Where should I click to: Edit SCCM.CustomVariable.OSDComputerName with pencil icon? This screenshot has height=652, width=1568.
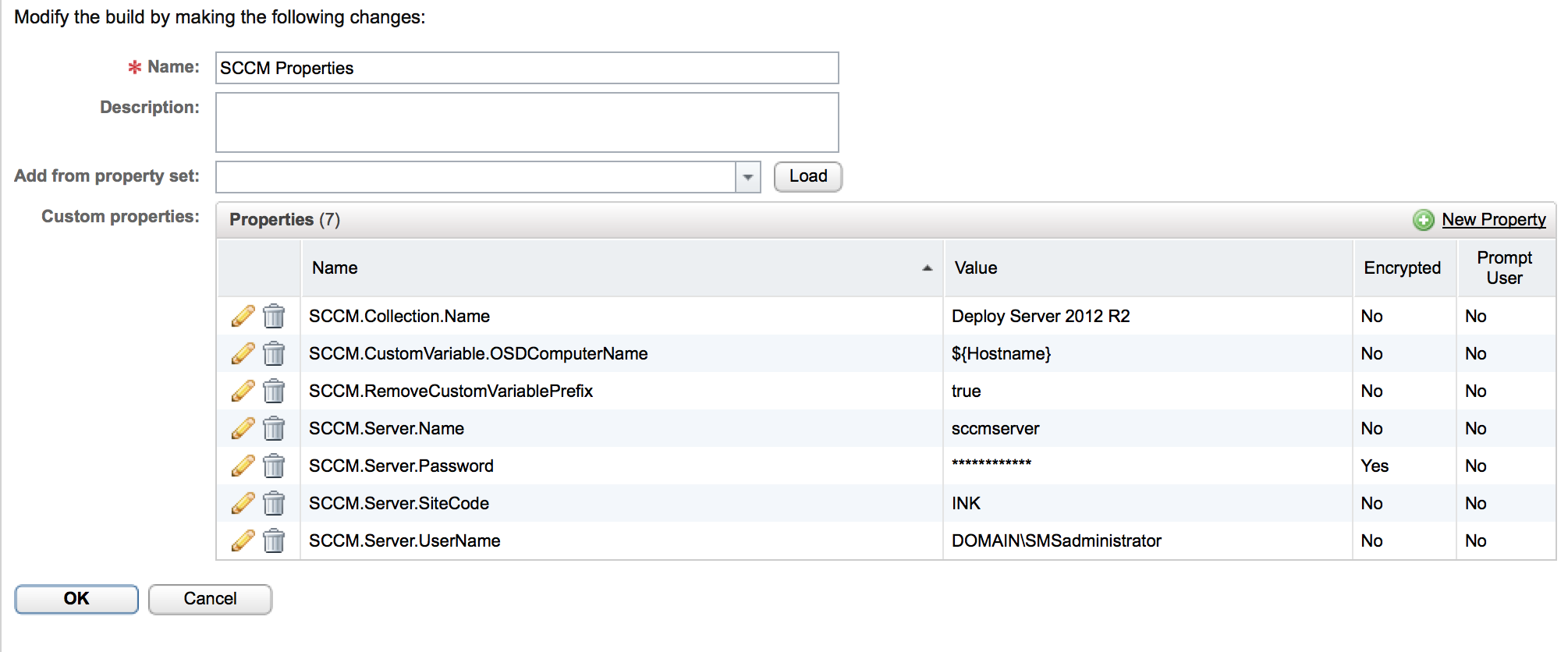243,353
